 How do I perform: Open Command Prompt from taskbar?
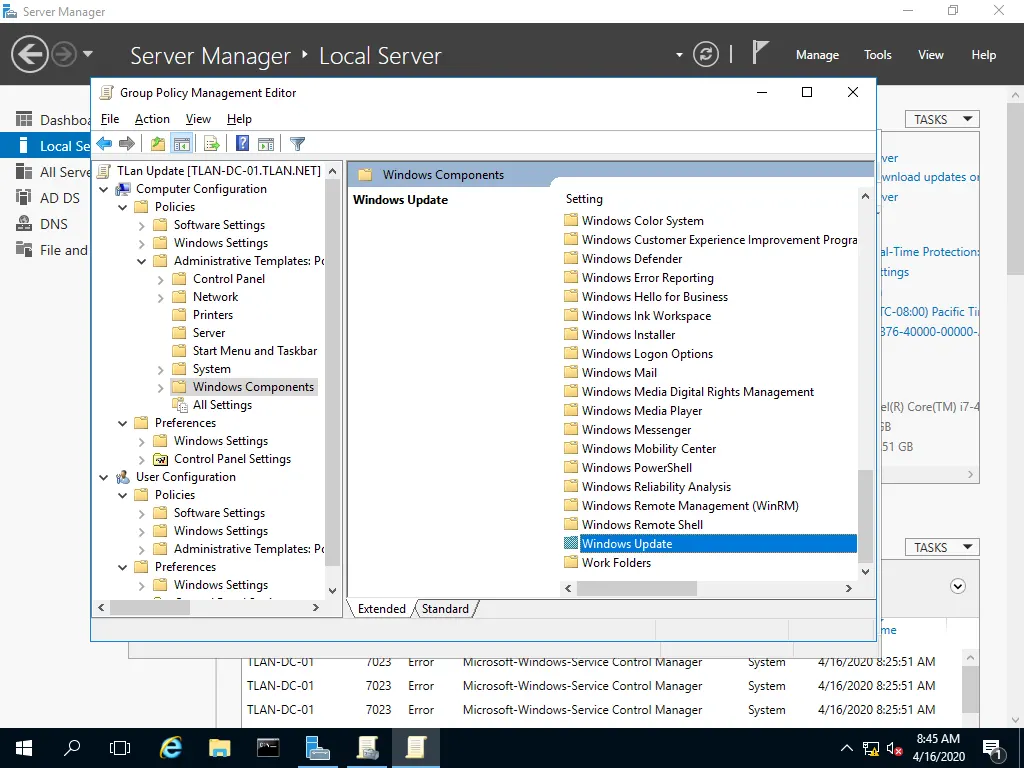(268, 748)
